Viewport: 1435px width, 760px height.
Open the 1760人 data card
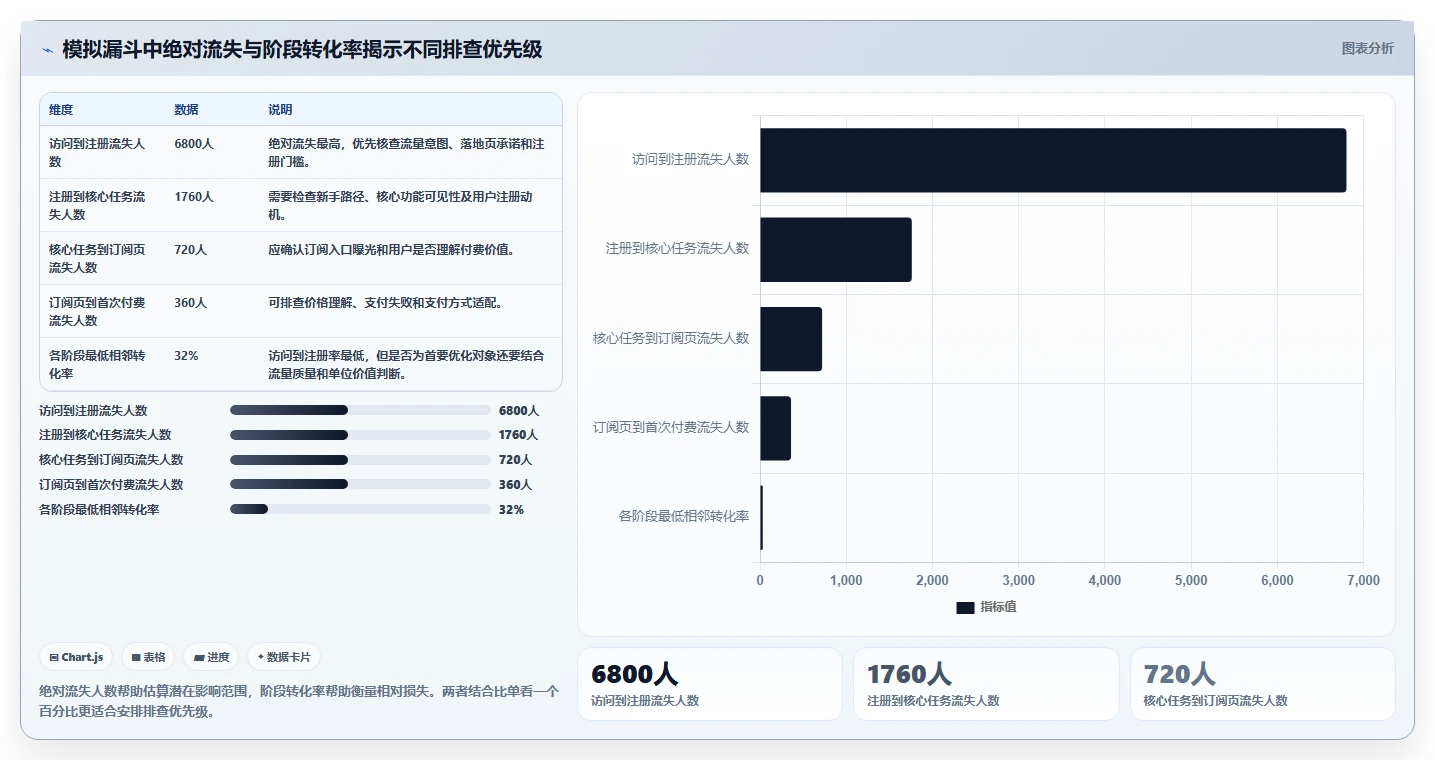coord(986,684)
